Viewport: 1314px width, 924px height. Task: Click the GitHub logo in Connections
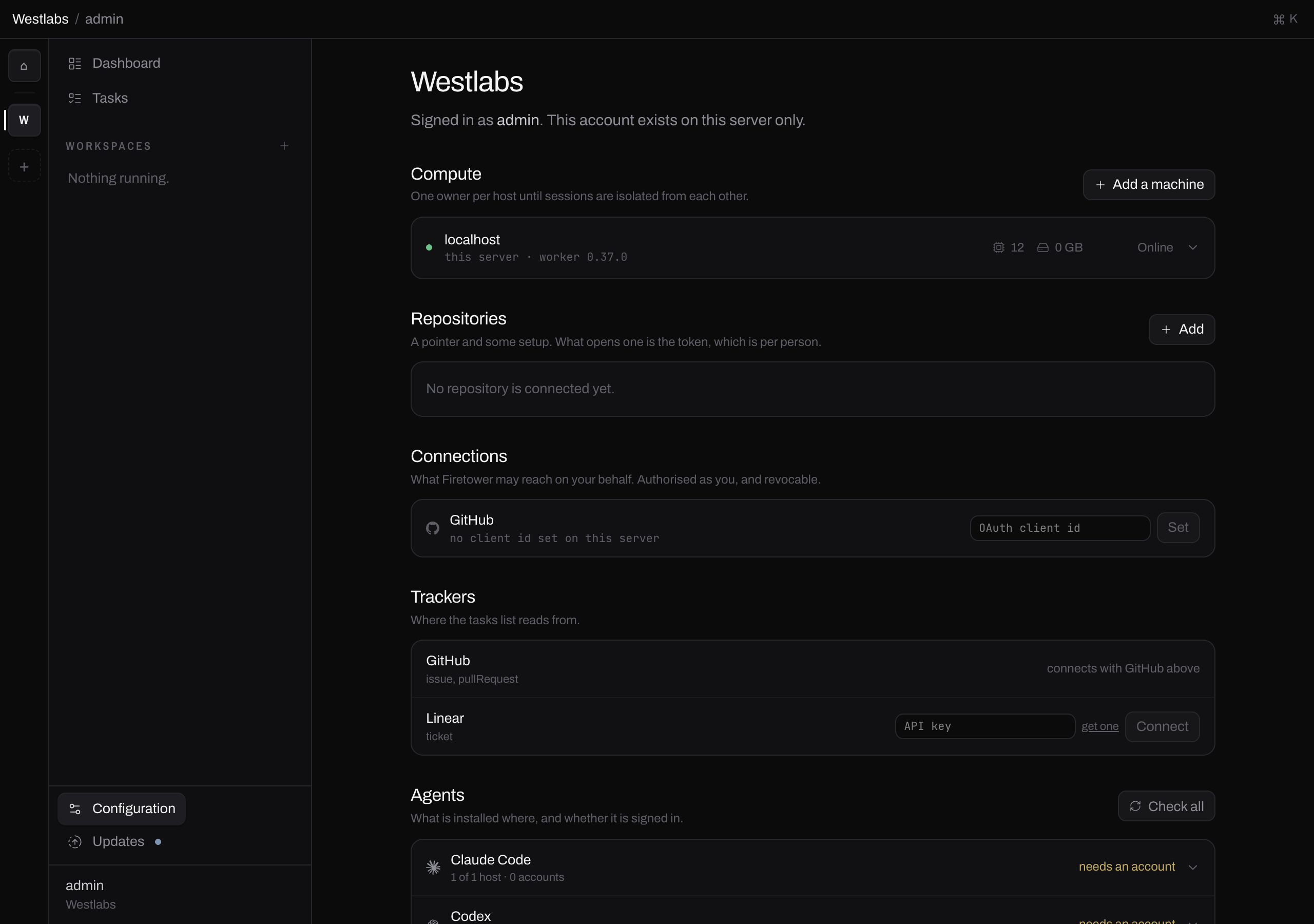pos(433,528)
